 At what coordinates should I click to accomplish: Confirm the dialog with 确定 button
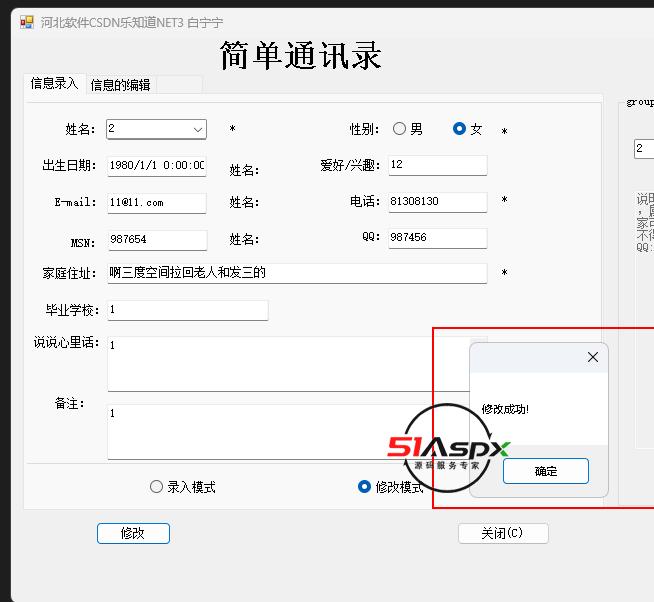coord(546,471)
